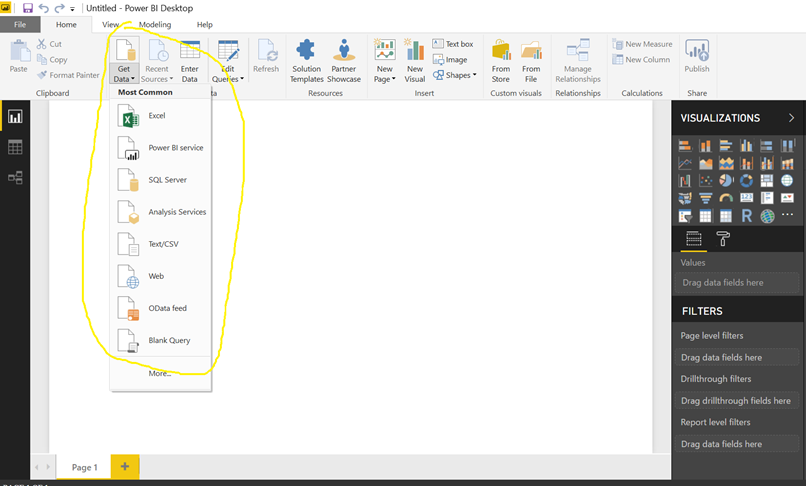Switch to Data view in left sidebar

point(15,147)
